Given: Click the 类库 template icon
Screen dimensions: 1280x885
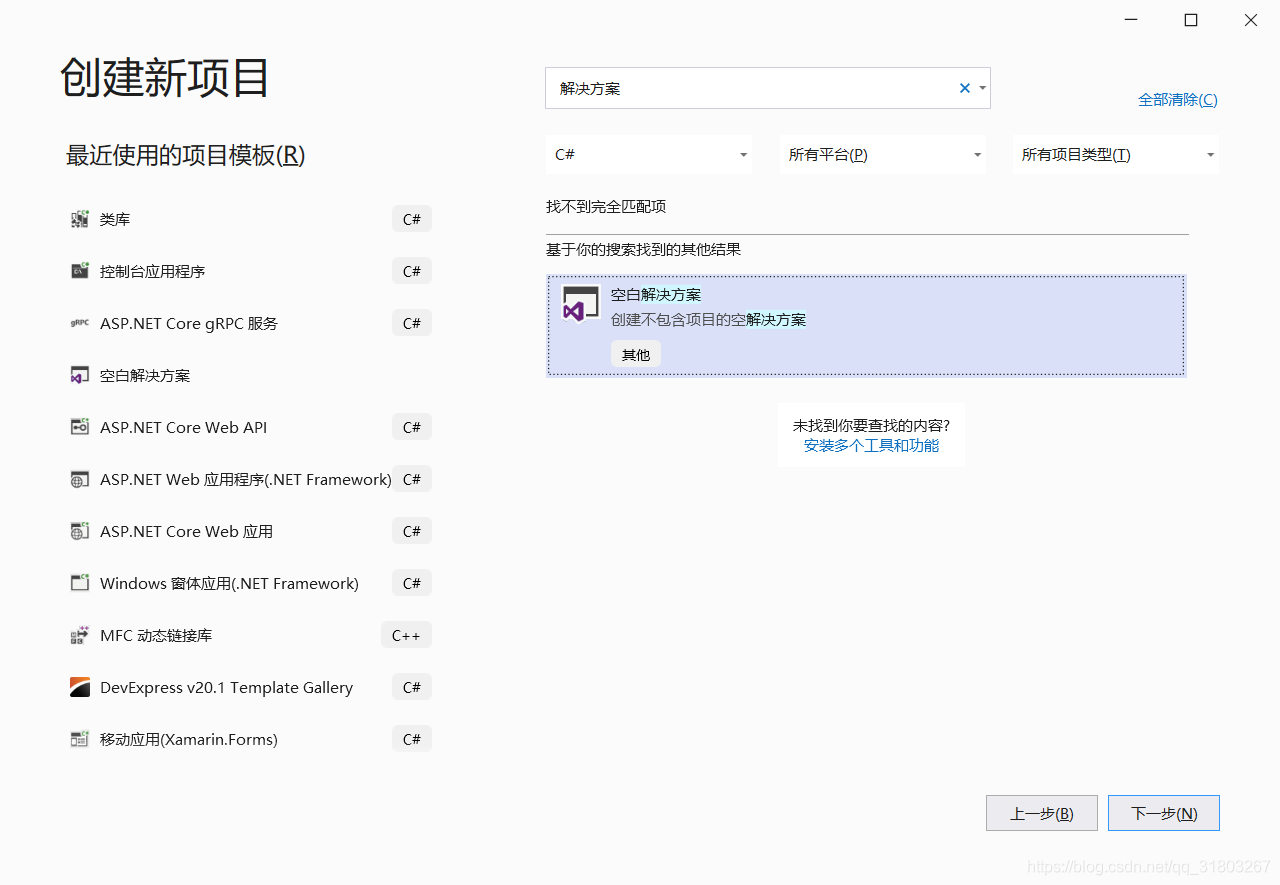Looking at the screenshot, I should pyautogui.click(x=80, y=219).
